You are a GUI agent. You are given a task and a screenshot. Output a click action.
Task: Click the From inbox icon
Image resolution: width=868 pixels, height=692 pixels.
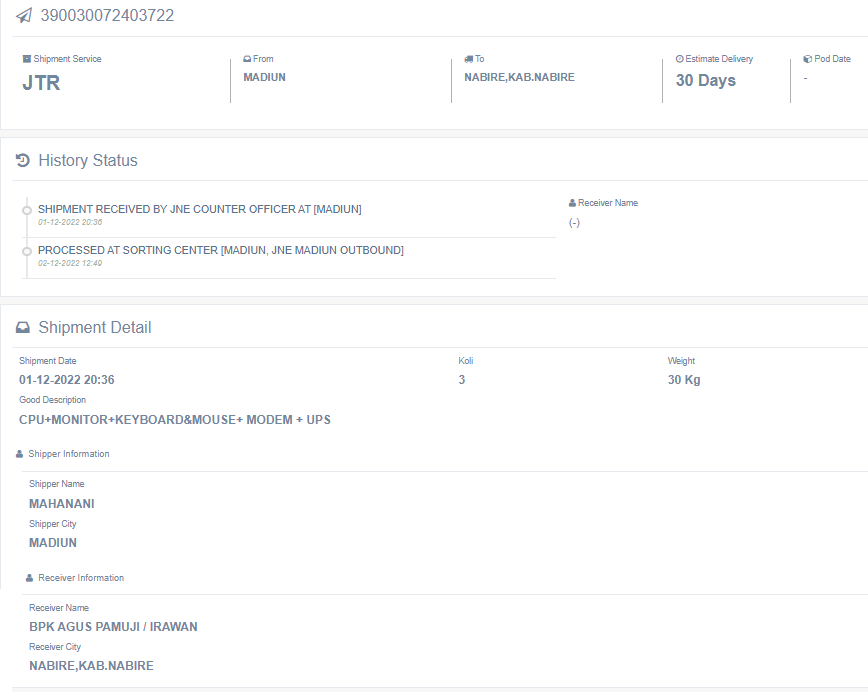click(x=247, y=59)
